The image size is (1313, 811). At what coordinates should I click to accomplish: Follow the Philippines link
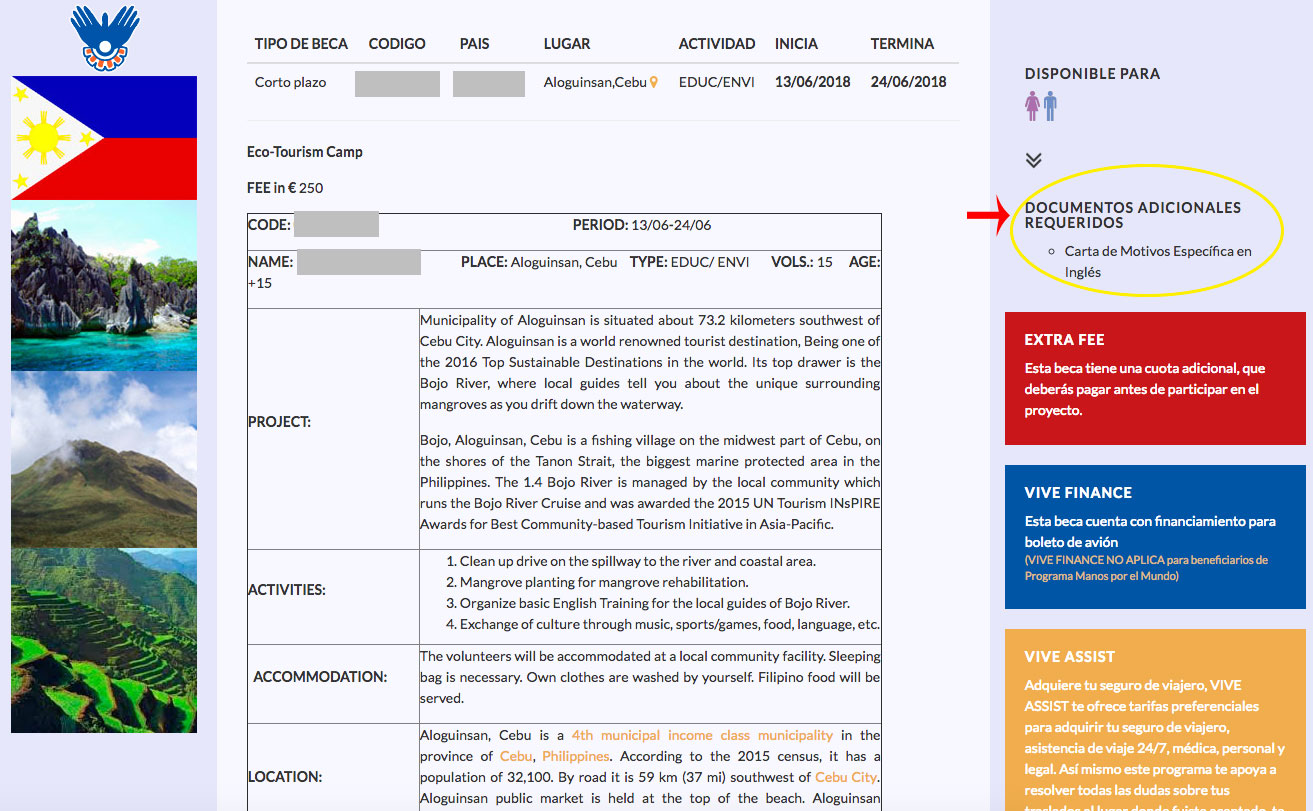point(575,756)
